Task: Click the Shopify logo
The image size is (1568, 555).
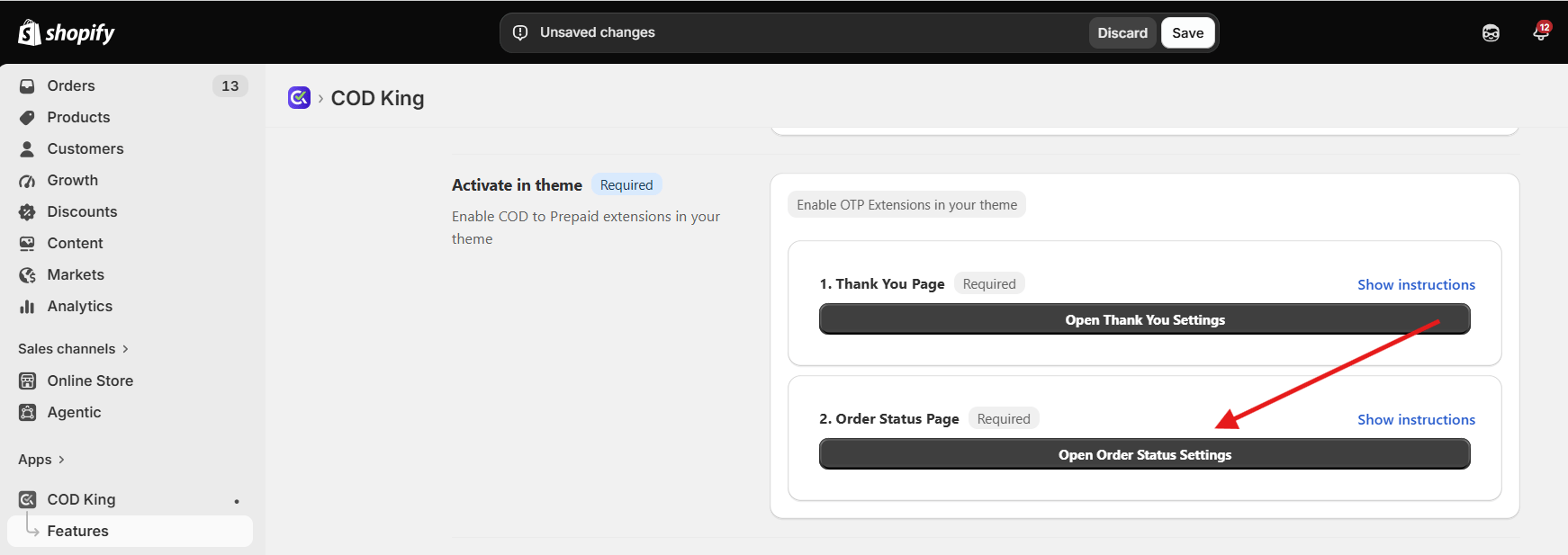Action: (67, 32)
